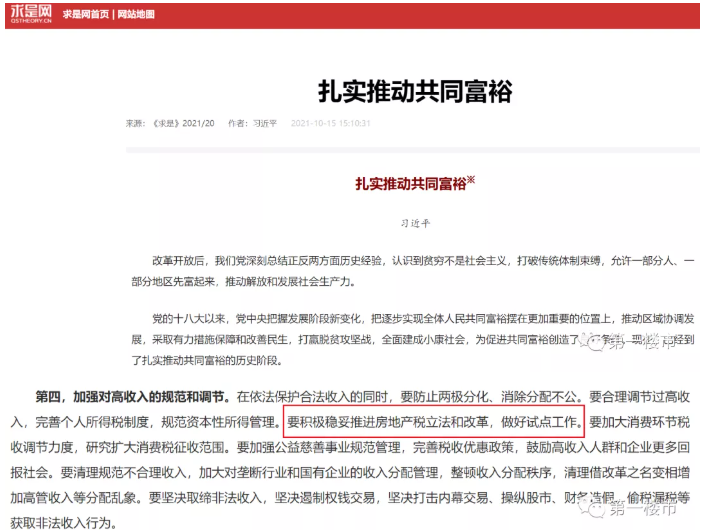The image size is (704, 530).
Task: Click the footnote mark after red subtitle
Action: click(x=471, y=180)
